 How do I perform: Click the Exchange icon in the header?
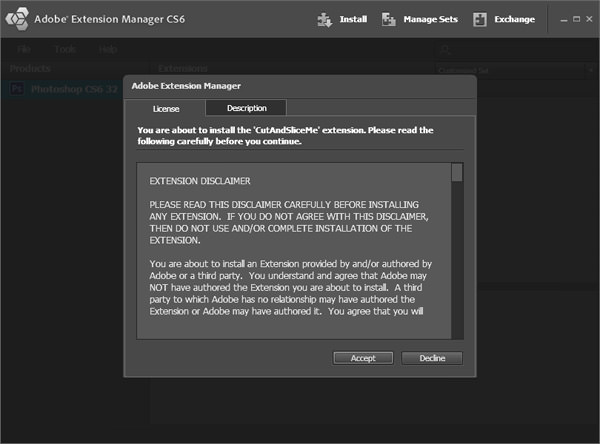pyautogui.click(x=479, y=19)
